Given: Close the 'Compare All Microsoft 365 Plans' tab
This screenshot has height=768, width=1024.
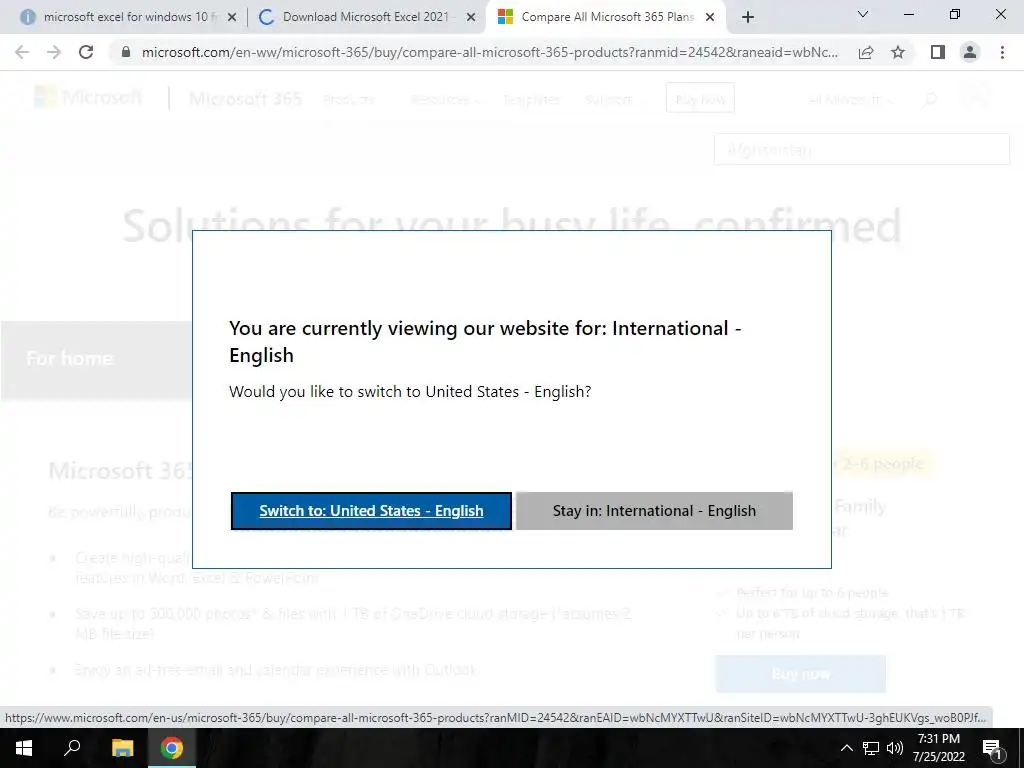Looking at the screenshot, I should [710, 18].
